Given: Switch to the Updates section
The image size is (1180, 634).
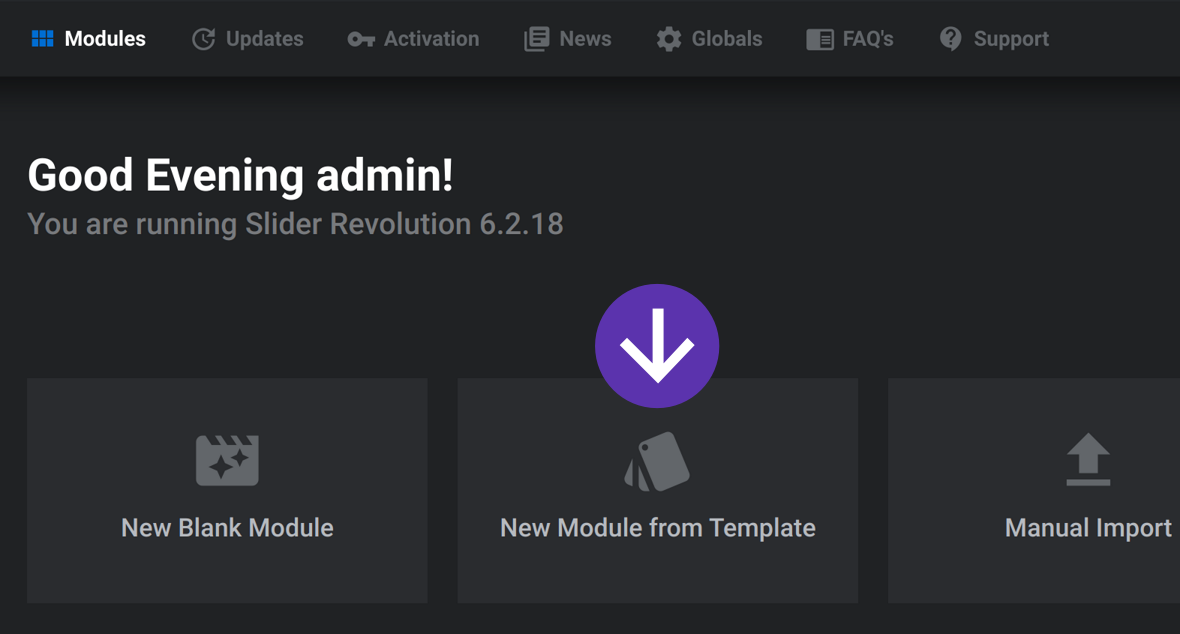Looking at the screenshot, I should [x=247, y=38].
